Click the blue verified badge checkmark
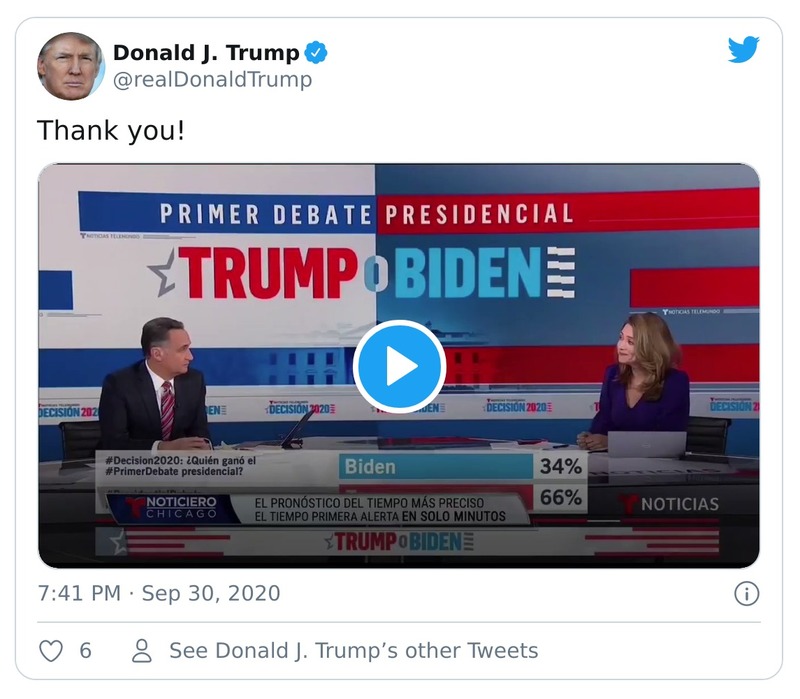The image size is (800, 699). 315,50
